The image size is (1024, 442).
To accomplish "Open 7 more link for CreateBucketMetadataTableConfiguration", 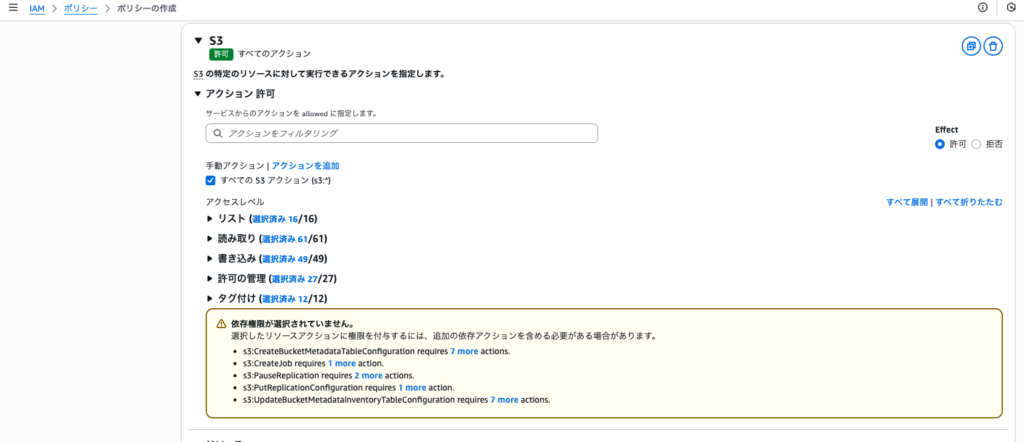I will (x=466, y=352).
